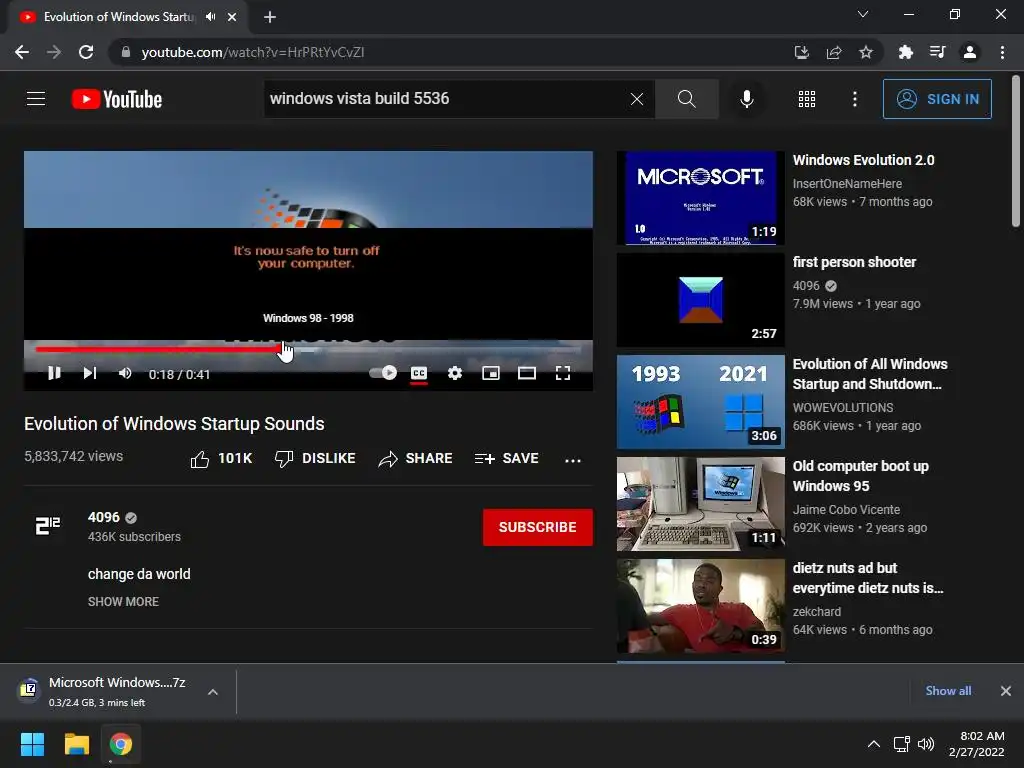Click the Chrome taskbar icon
Viewport: 1024px width, 768px height.
[x=121, y=744]
